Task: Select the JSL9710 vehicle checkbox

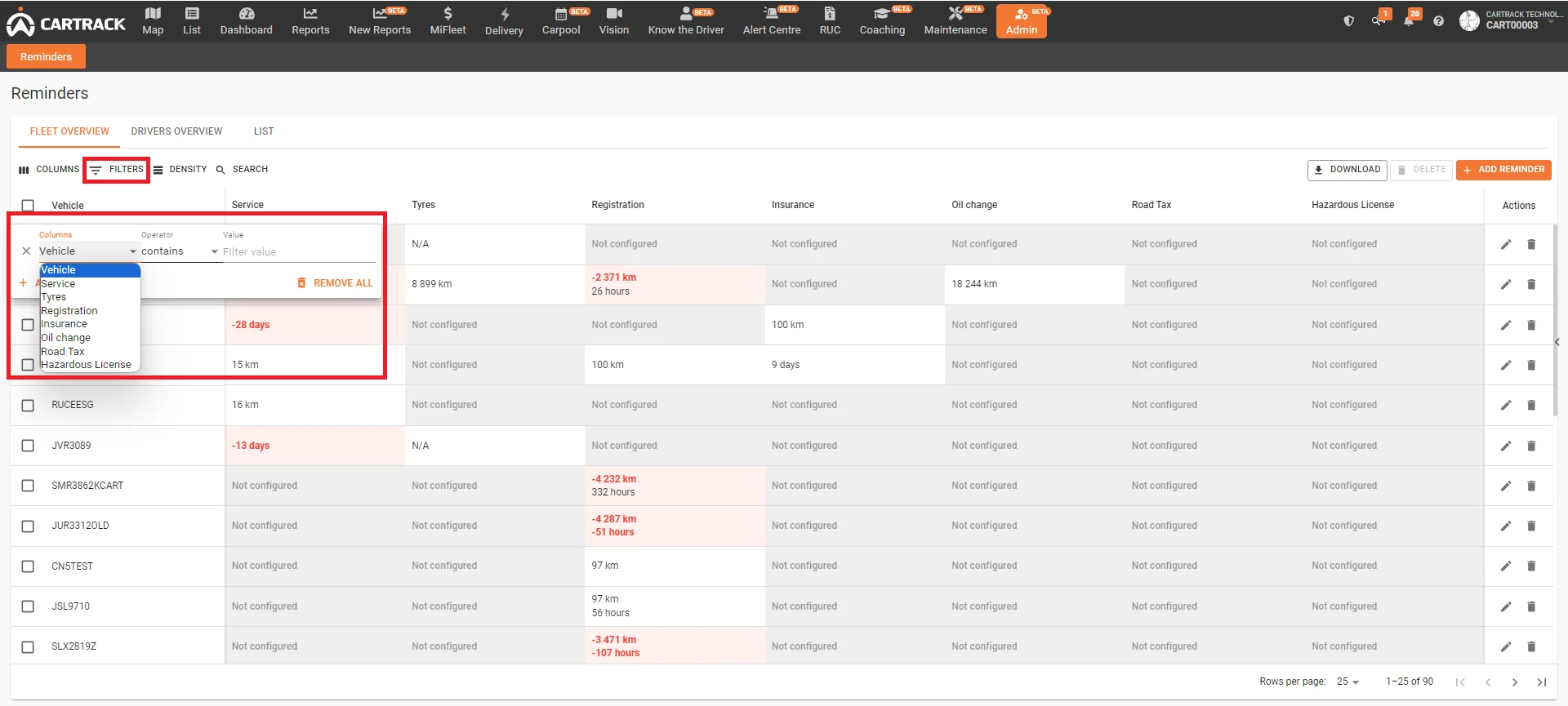Action: tap(28, 606)
